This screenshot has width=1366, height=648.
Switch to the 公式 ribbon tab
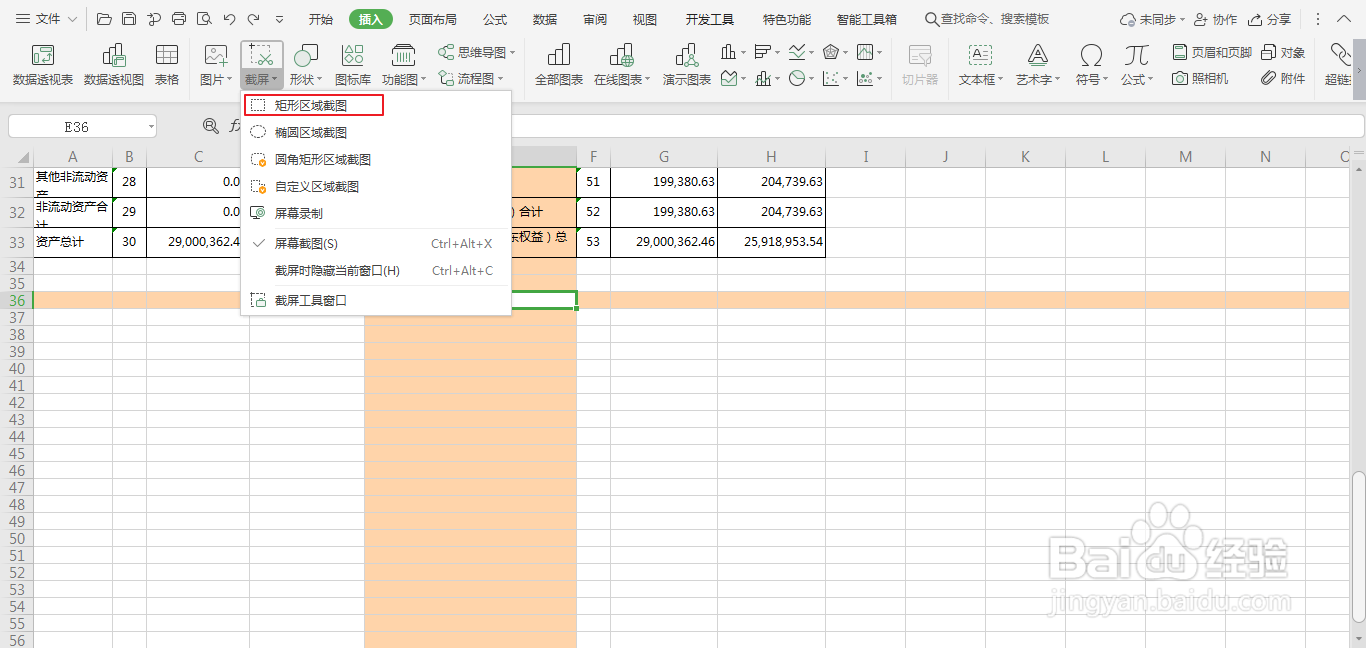click(x=495, y=19)
